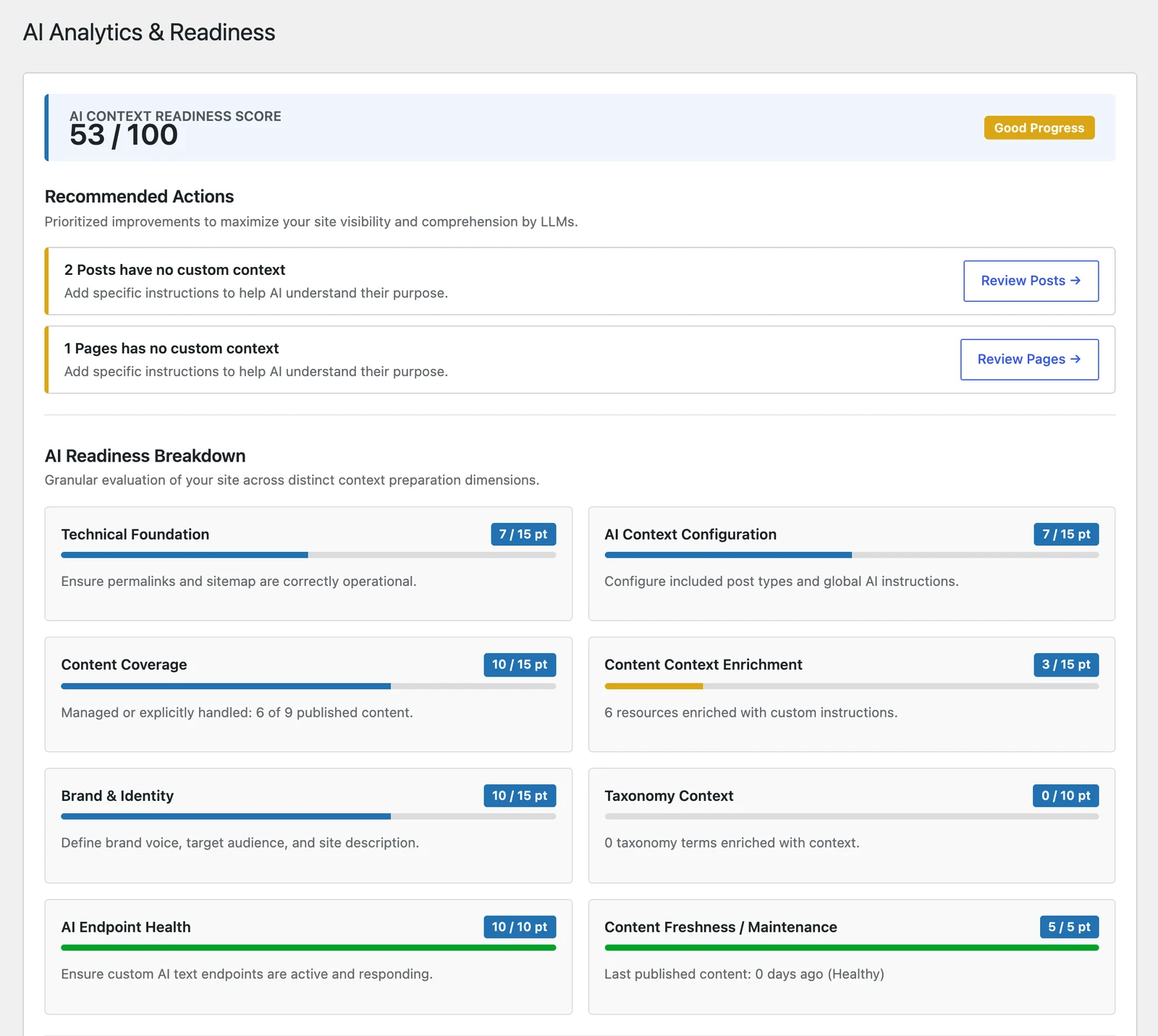Click the AI Context Configuration progress bar
The height and width of the screenshot is (1036, 1158).
tap(851, 555)
